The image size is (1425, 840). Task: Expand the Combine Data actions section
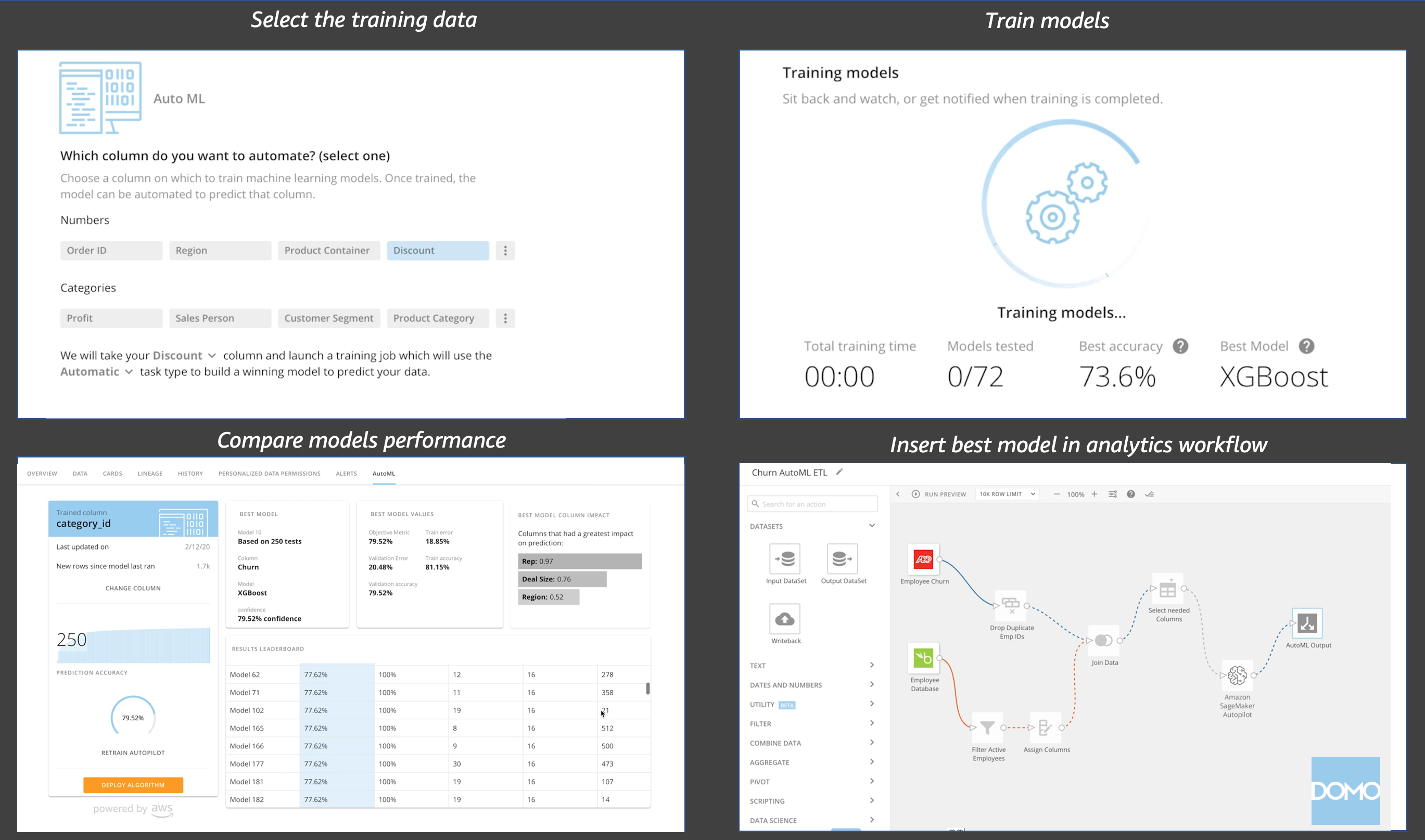pyautogui.click(x=811, y=743)
